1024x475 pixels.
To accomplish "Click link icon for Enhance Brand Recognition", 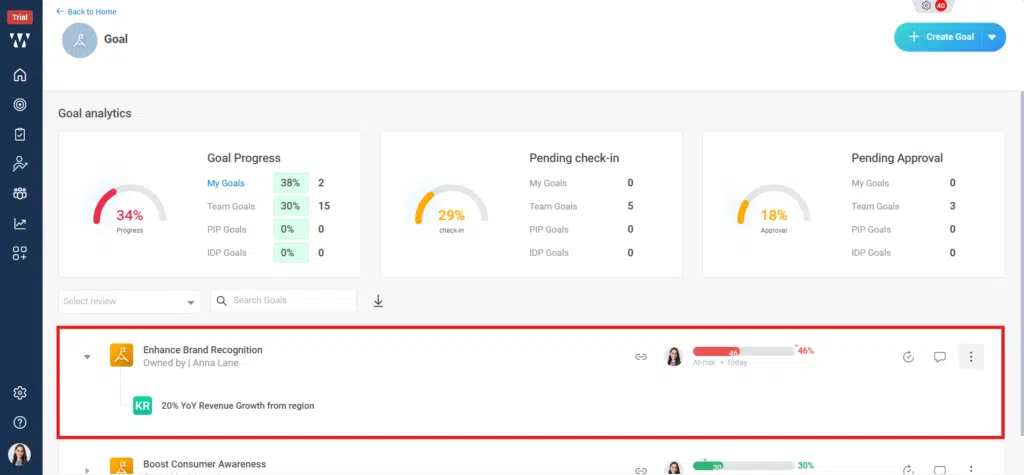I will (x=641, y=357).
